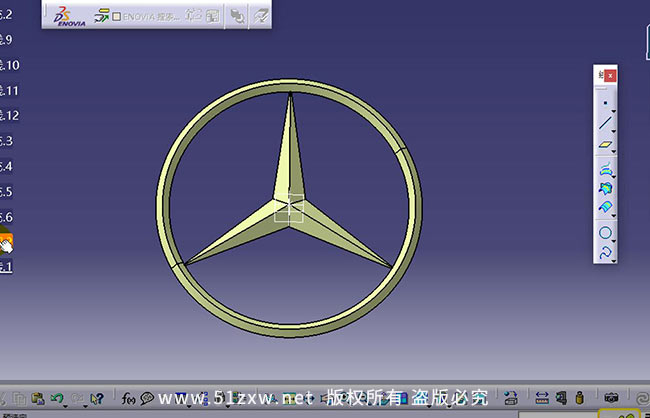Expand the Circle tool flyout arrow
The width and height of the screenshot is (650, 418).
pos(614,241)
